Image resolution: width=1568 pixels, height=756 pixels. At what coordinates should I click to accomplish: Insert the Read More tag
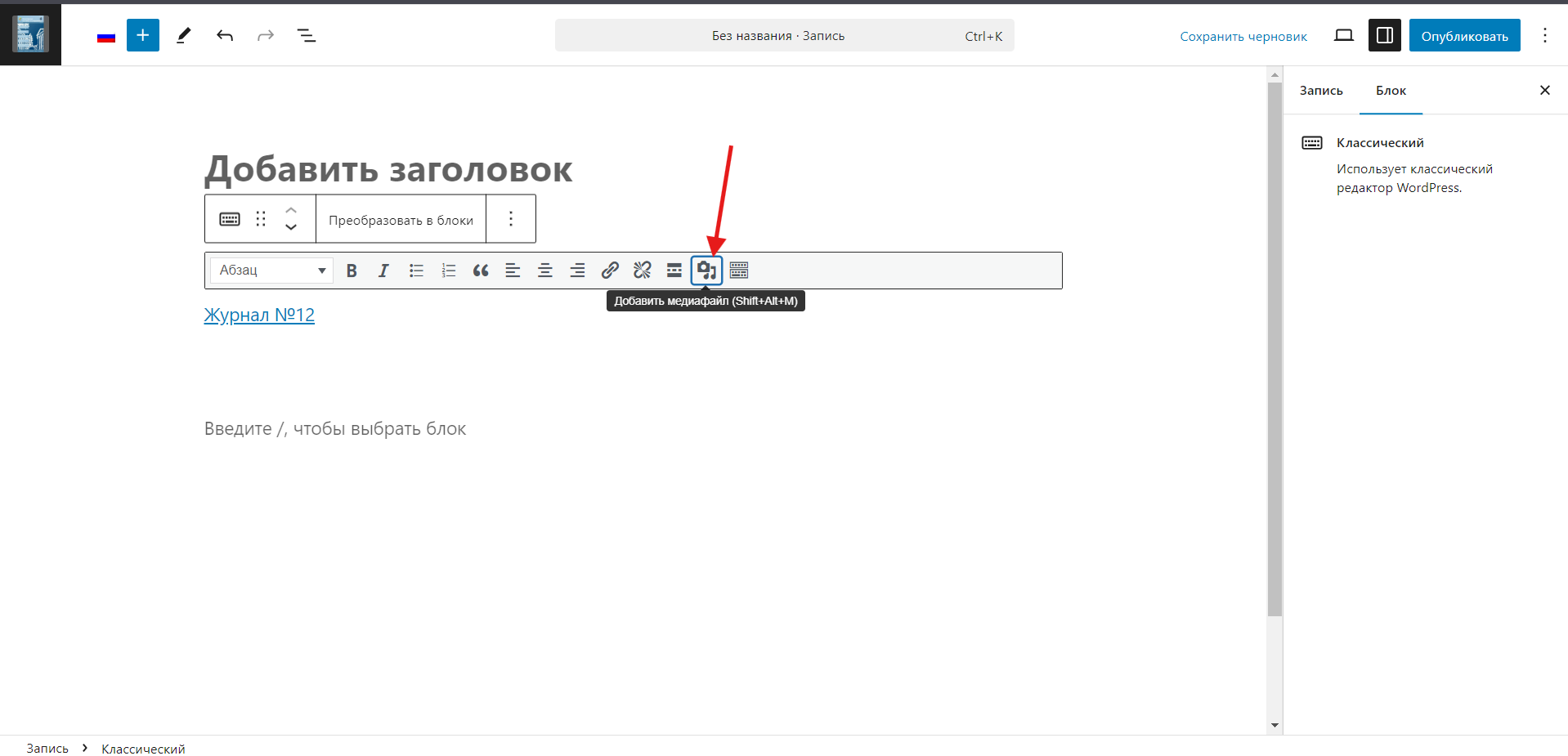[x=674, y=271]
